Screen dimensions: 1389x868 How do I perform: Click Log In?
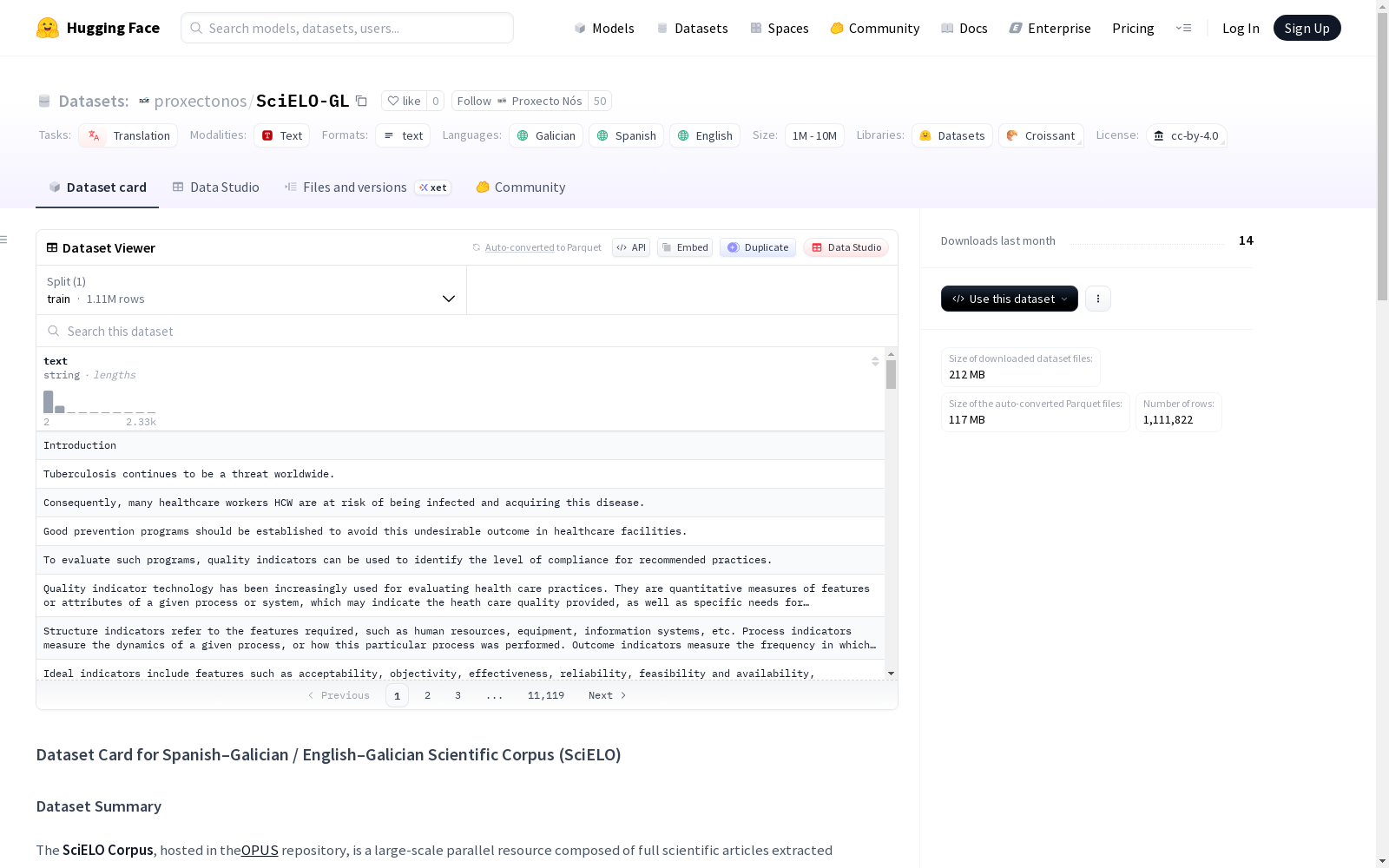point(1241,28)
